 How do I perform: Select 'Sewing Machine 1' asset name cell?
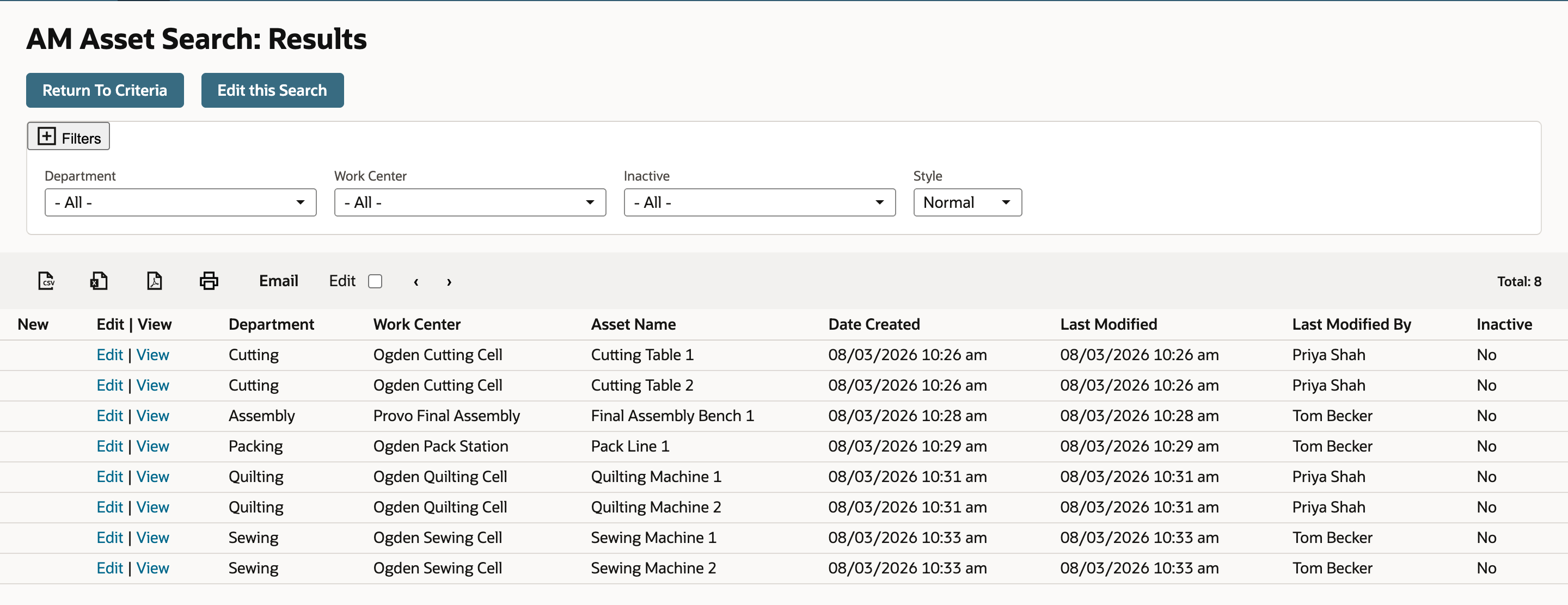pyautogui.click(x=653, y=538)
